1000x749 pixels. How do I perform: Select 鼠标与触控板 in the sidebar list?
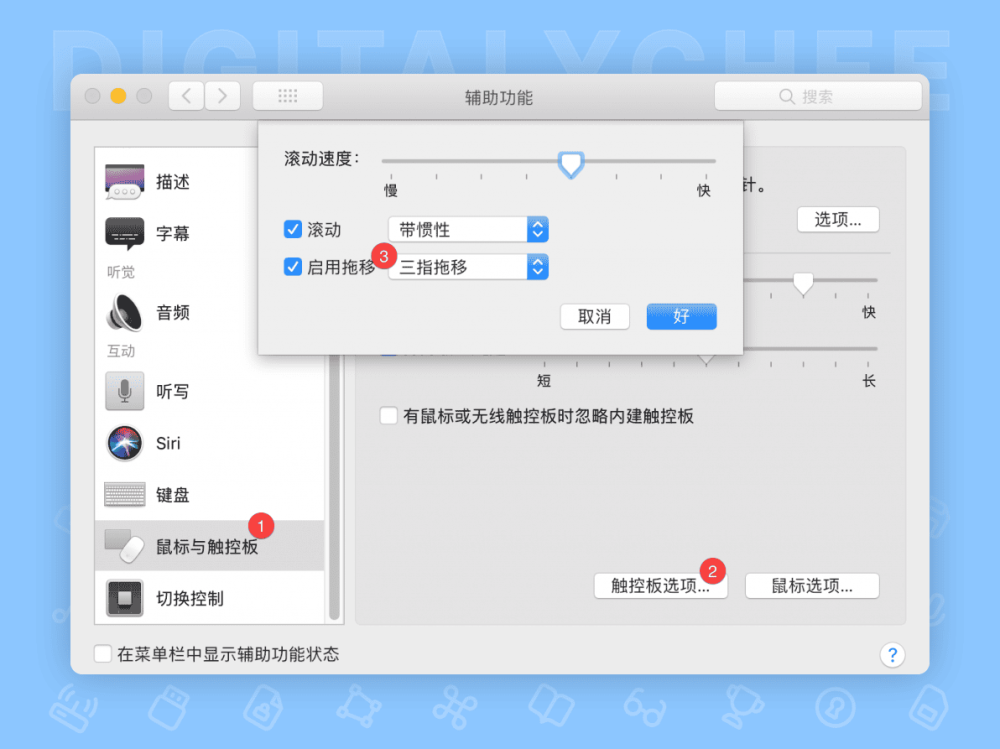pyautogui.click(x=210, y=546)
